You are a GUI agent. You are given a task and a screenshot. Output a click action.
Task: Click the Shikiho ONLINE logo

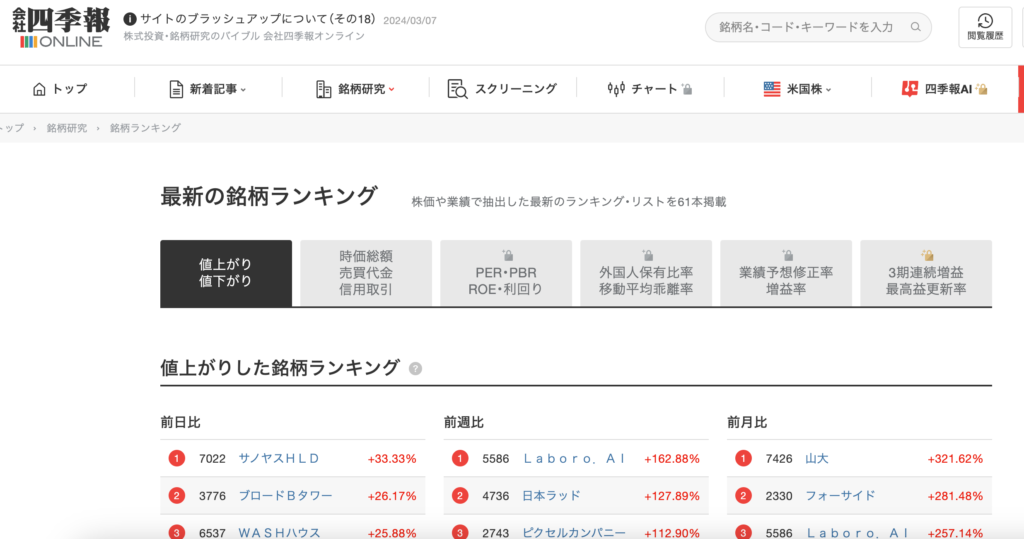(x=61, y=28)
